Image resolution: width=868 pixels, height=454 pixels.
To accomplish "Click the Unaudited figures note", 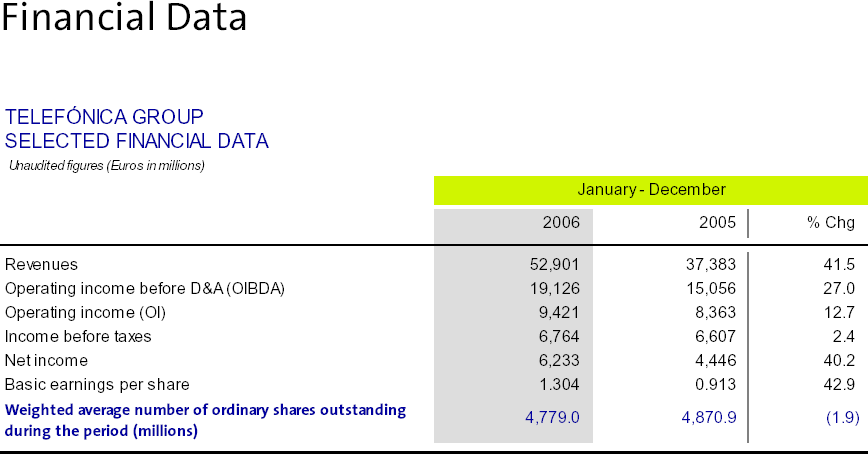I will pyautogui.click(x=107, y=165).
